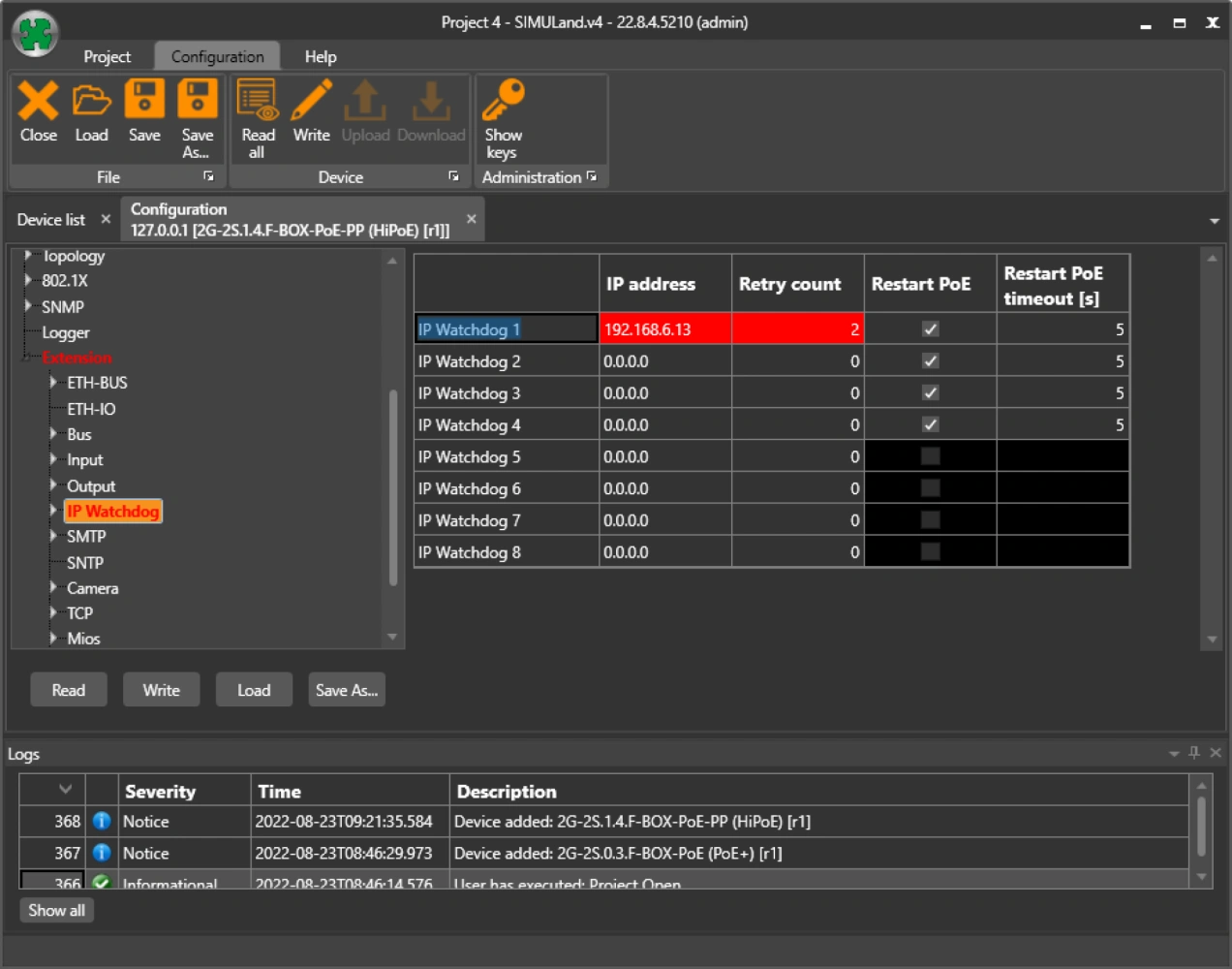Viewport: 1232px width, 969px height.
Task: Click the Show all logs button
Action: (x=56, y=910)
